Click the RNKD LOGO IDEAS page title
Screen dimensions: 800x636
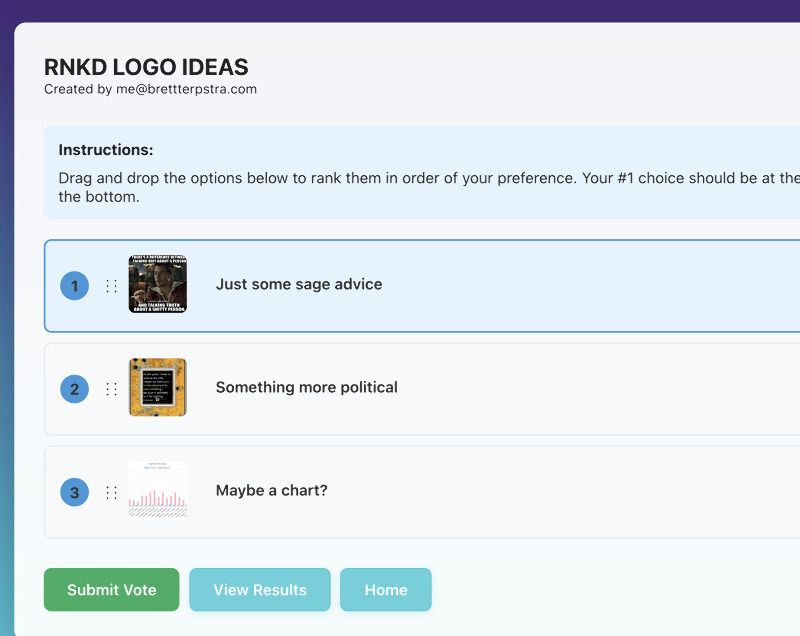tap(145, 68)
